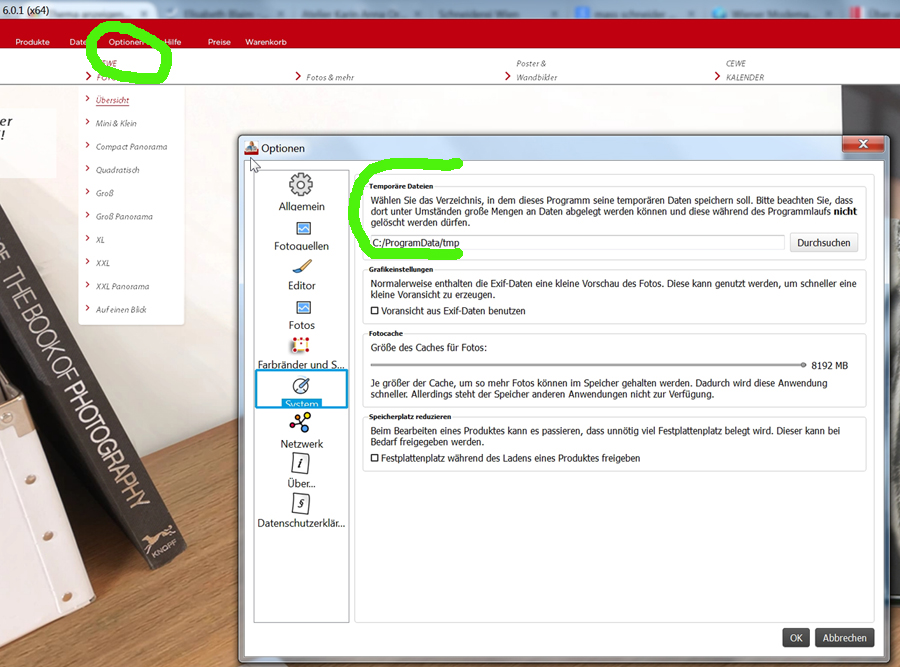Click the temporary directory path field
900x667 pixels.
tap(577, 243)
